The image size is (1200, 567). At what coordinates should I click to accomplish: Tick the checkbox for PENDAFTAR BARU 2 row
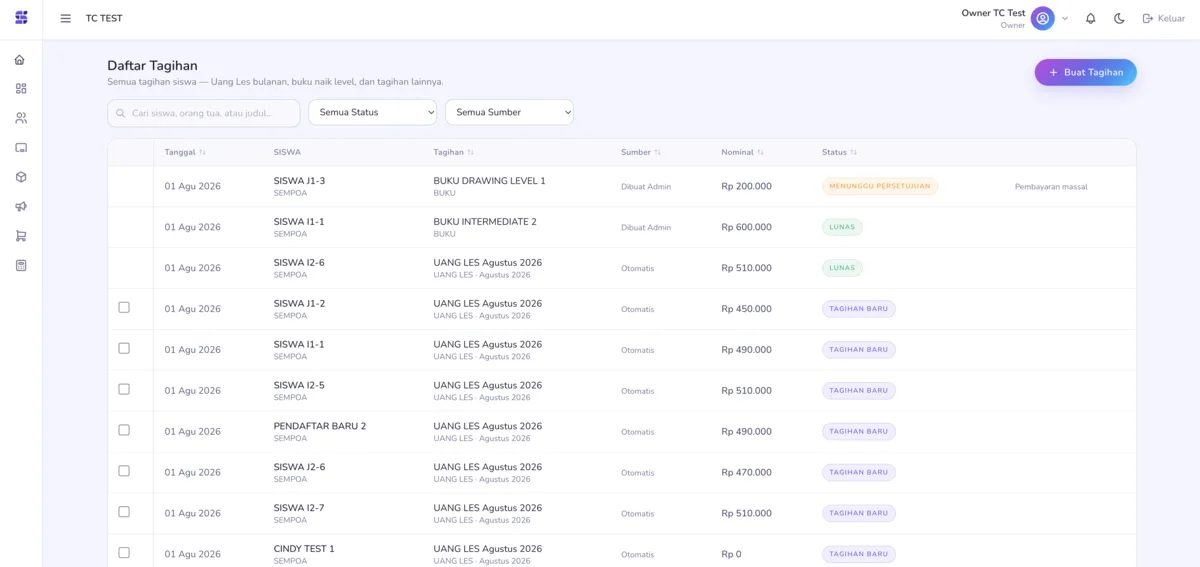tap(124, 430)
